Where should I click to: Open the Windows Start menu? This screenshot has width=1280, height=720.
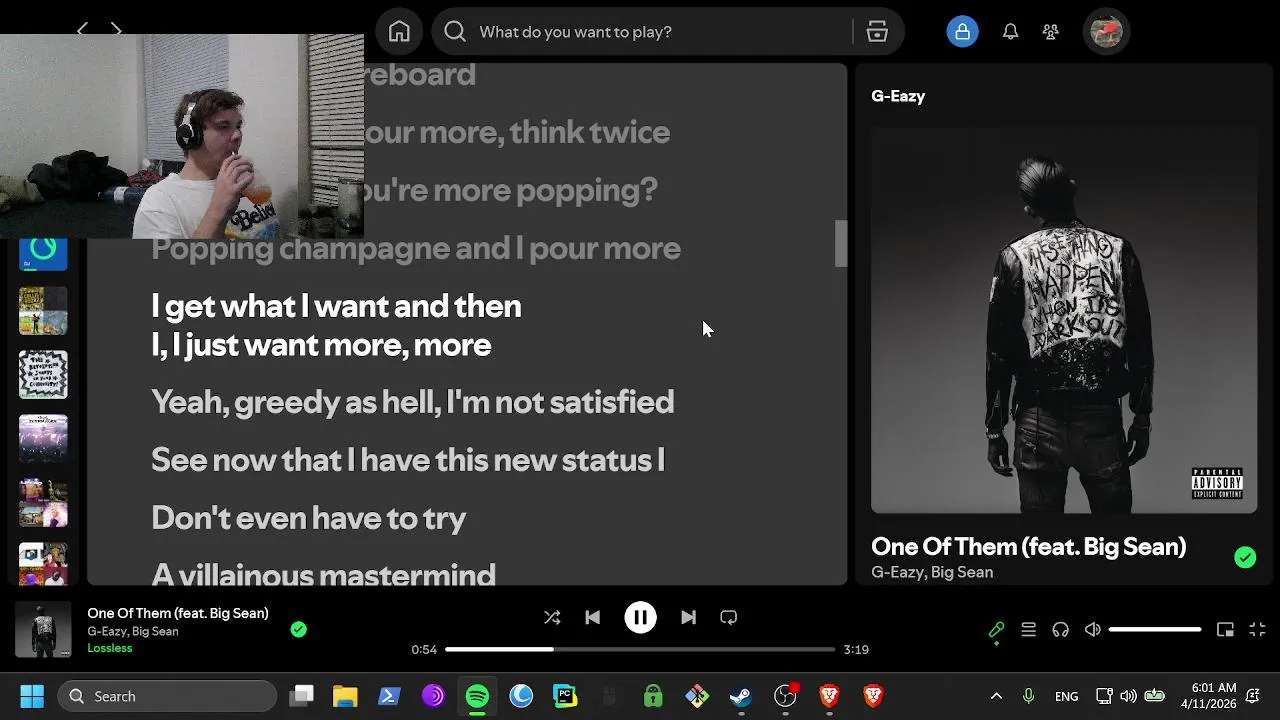[32, 696]
